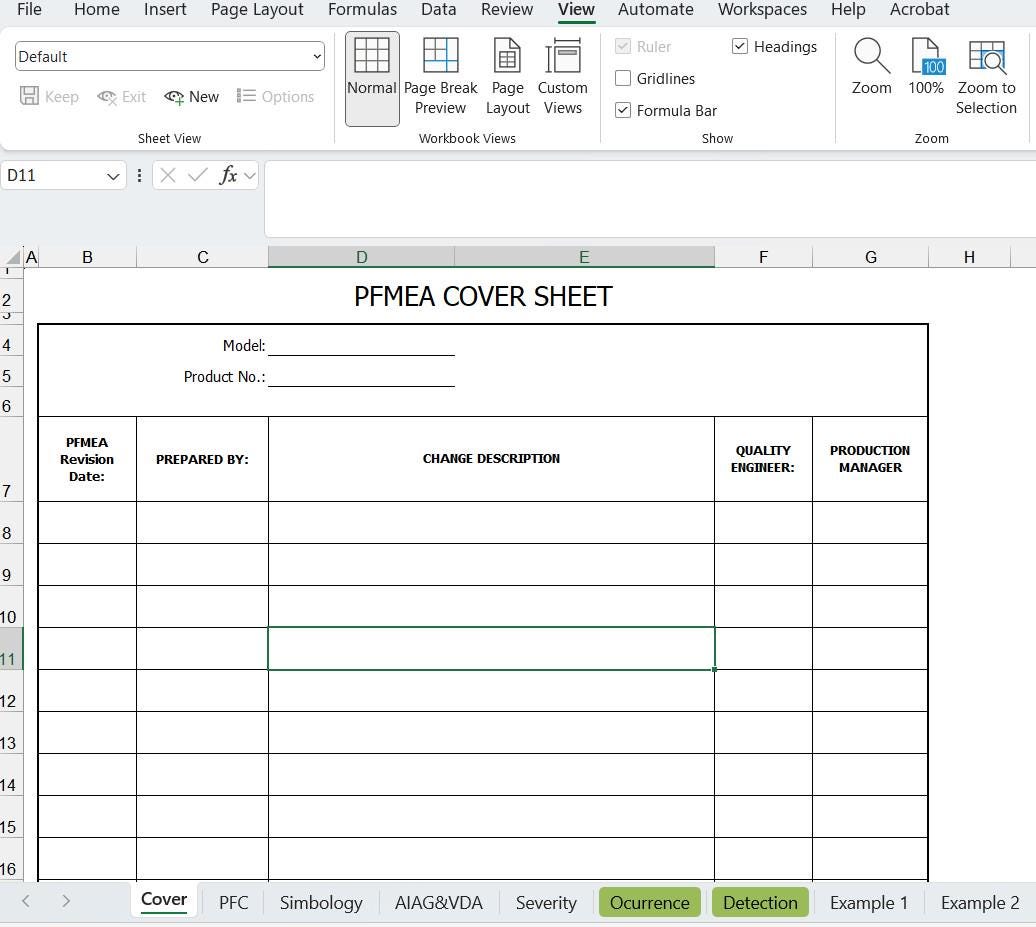Click the QUALITY ENGINEER: header cell

763,459
